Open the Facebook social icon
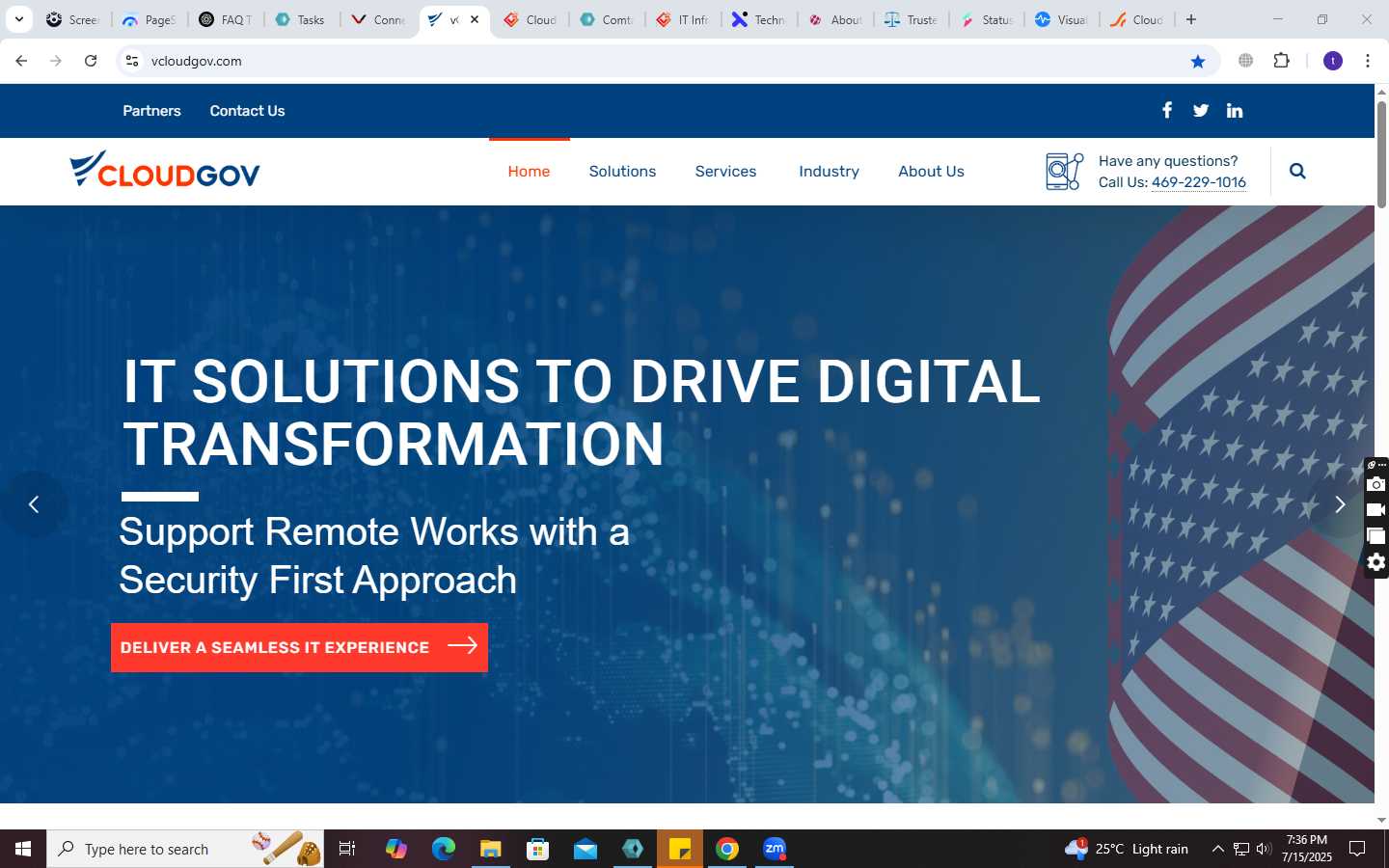 (x=1167, y=110)
